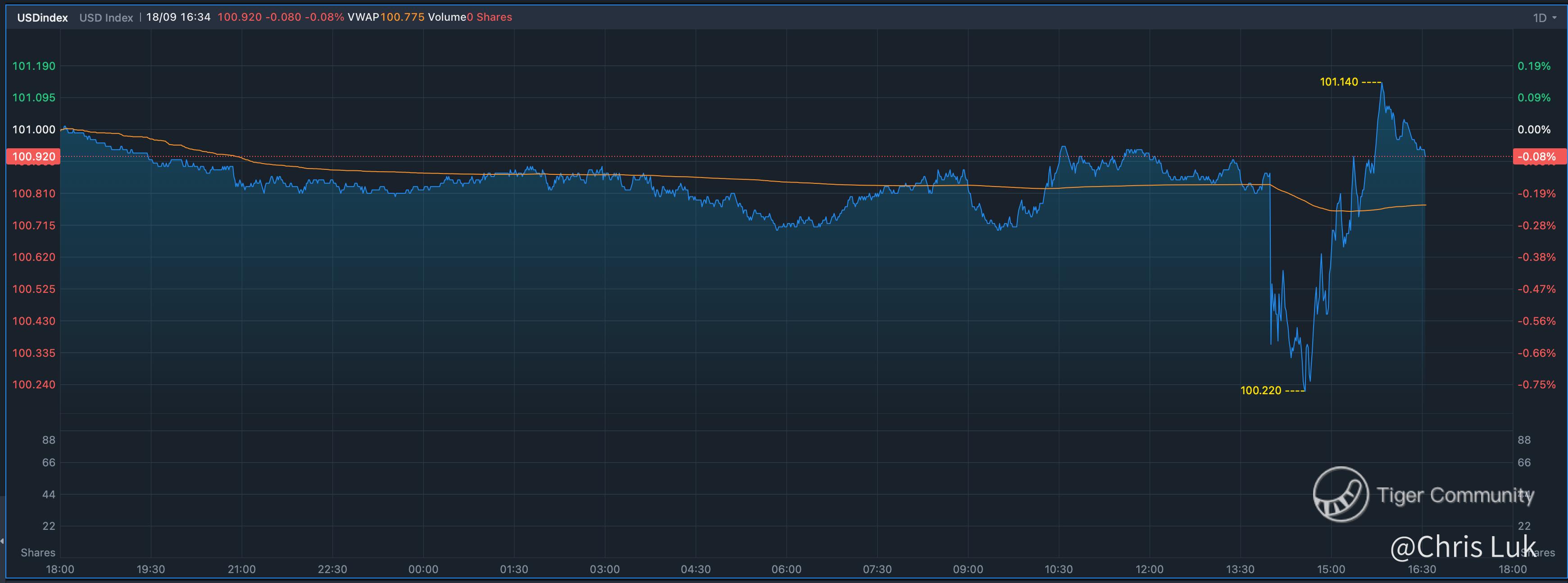Click the yellow 100.220 low marker
Image resolution: width=1568 pixels, height=583 pixels.
pos(1260,391)
